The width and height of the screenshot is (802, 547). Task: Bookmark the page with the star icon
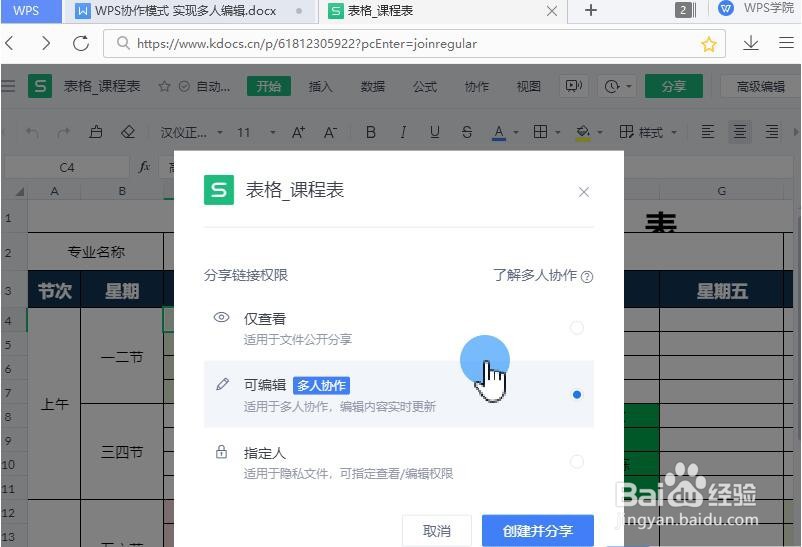[708, 44]
